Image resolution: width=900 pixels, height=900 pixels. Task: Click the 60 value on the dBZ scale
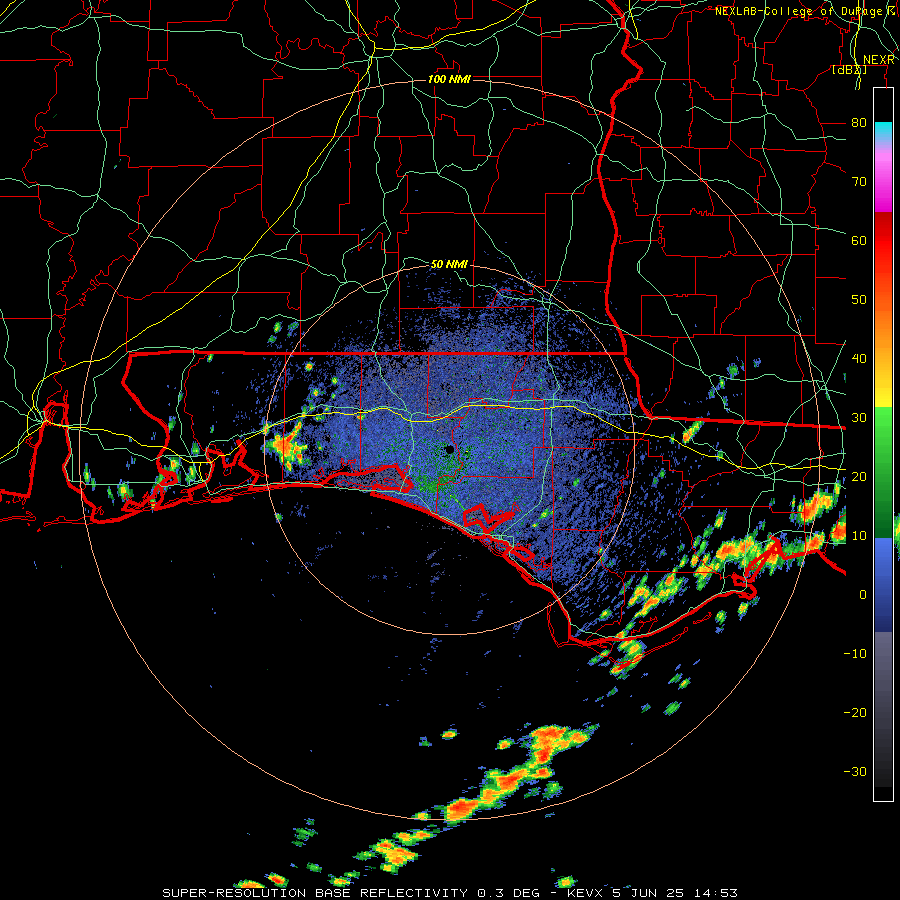coord(859,240)
